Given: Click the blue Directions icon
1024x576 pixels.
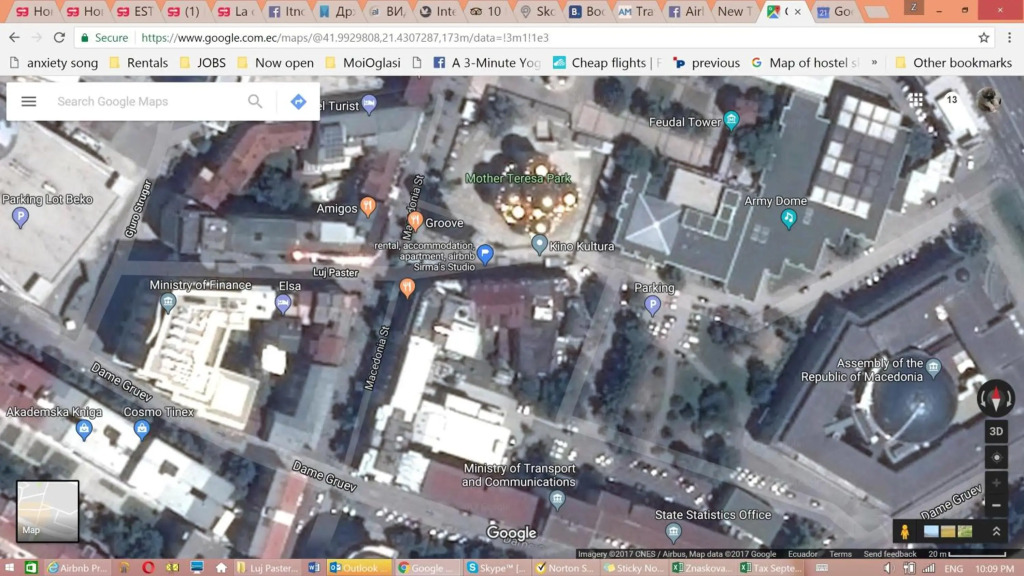Looking at the screenshot, I should (x=298, y=101).
